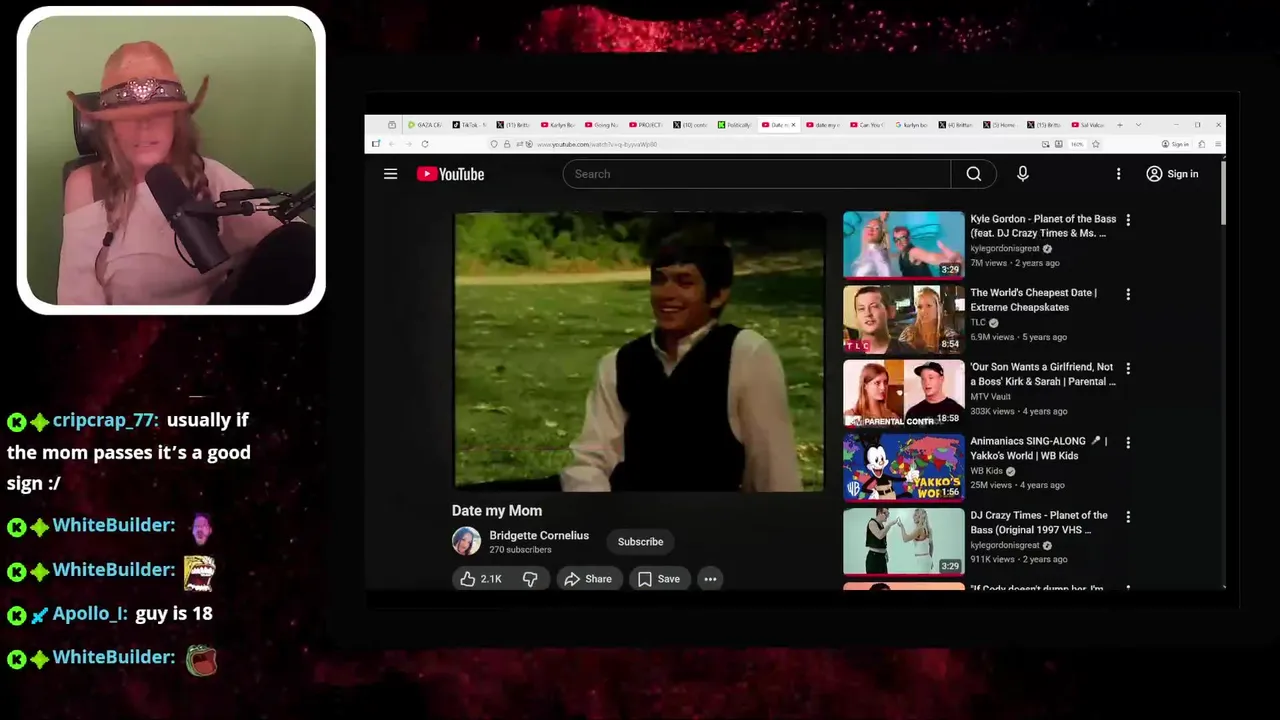The width and height of the screenshot is (1280, 720).
Task: Open options for Kyle Gordon Planet of the Bass
Action: 1128,220
